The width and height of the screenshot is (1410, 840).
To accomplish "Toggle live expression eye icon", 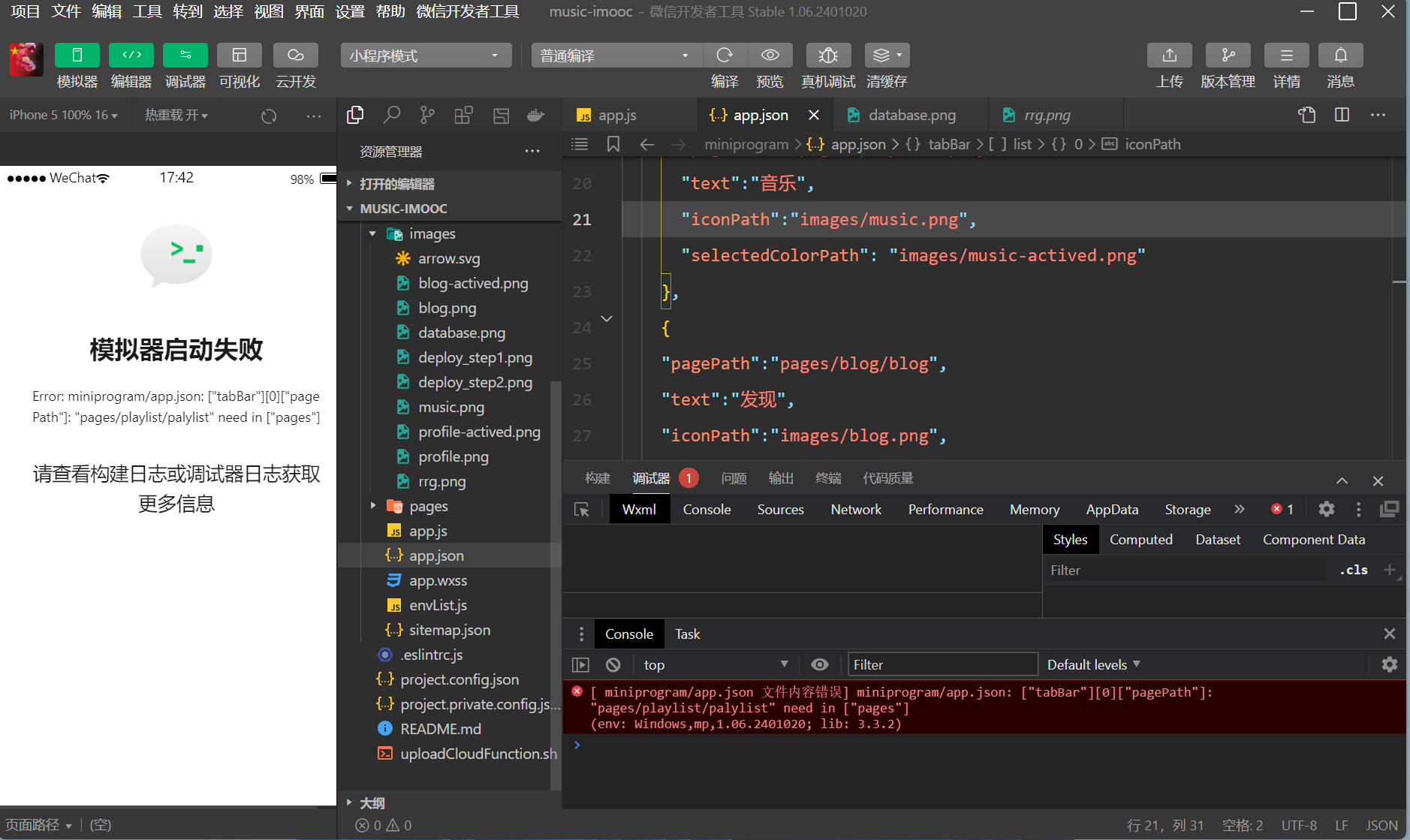I will (820, 665).
